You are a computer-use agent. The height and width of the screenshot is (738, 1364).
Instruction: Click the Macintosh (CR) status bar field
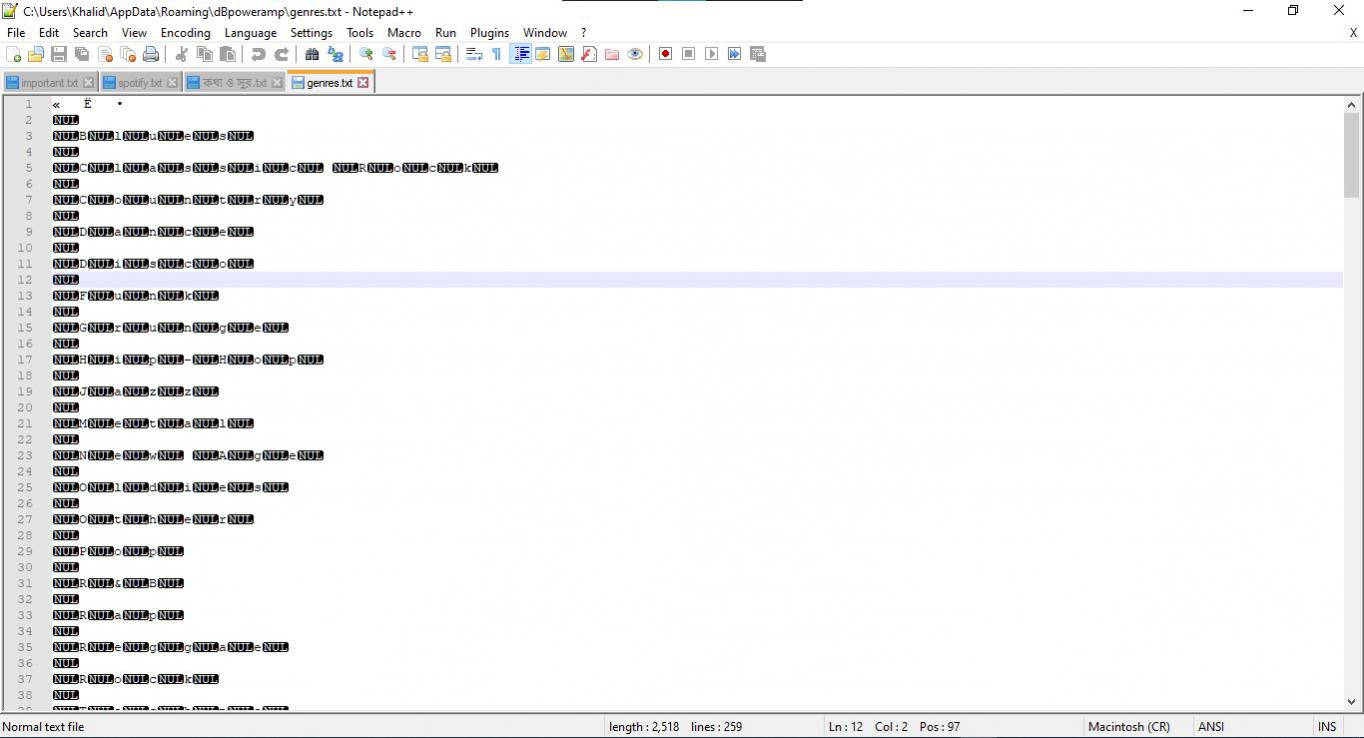point(1128,727)
